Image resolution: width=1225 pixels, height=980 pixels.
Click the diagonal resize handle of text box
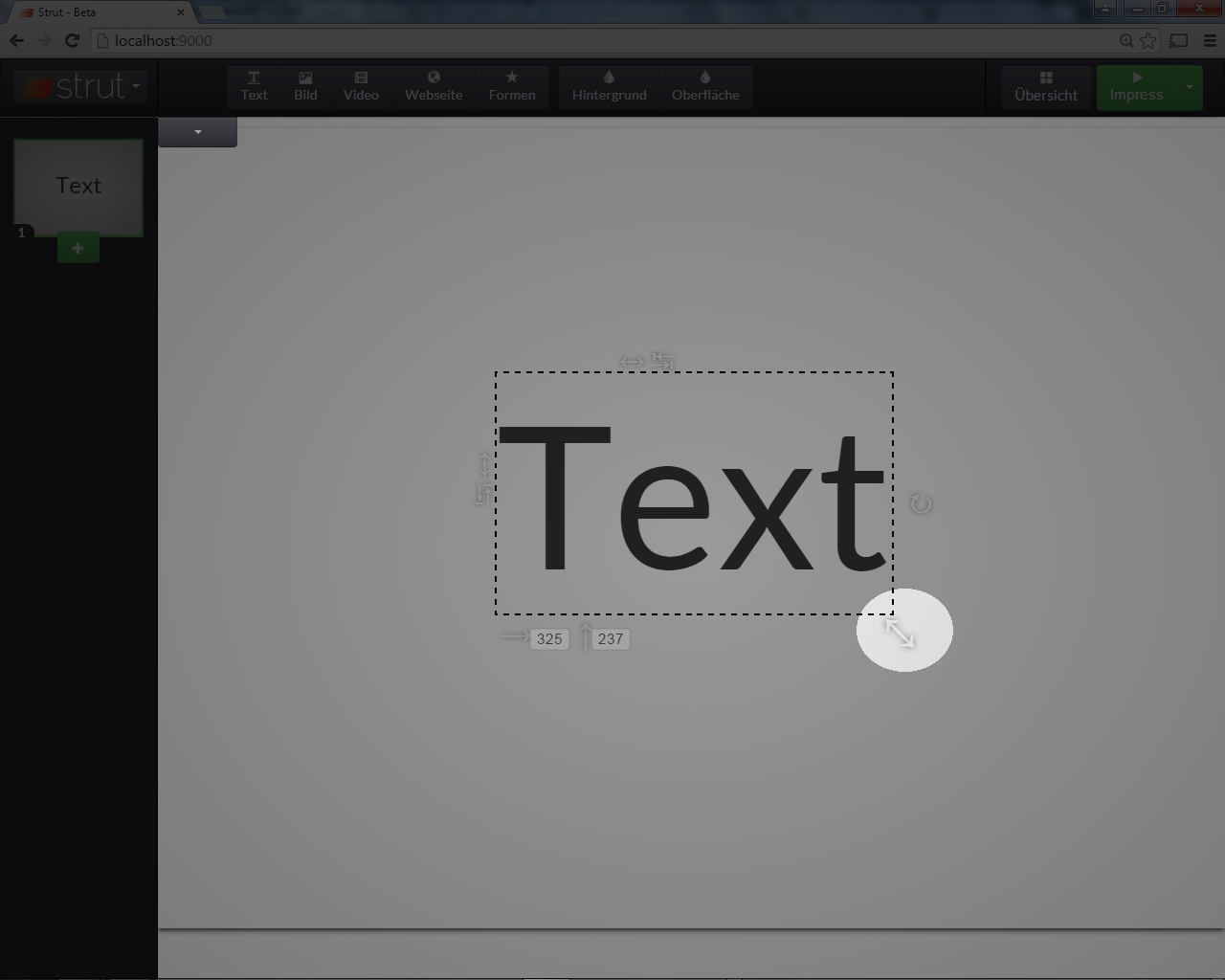pos(899,632)
